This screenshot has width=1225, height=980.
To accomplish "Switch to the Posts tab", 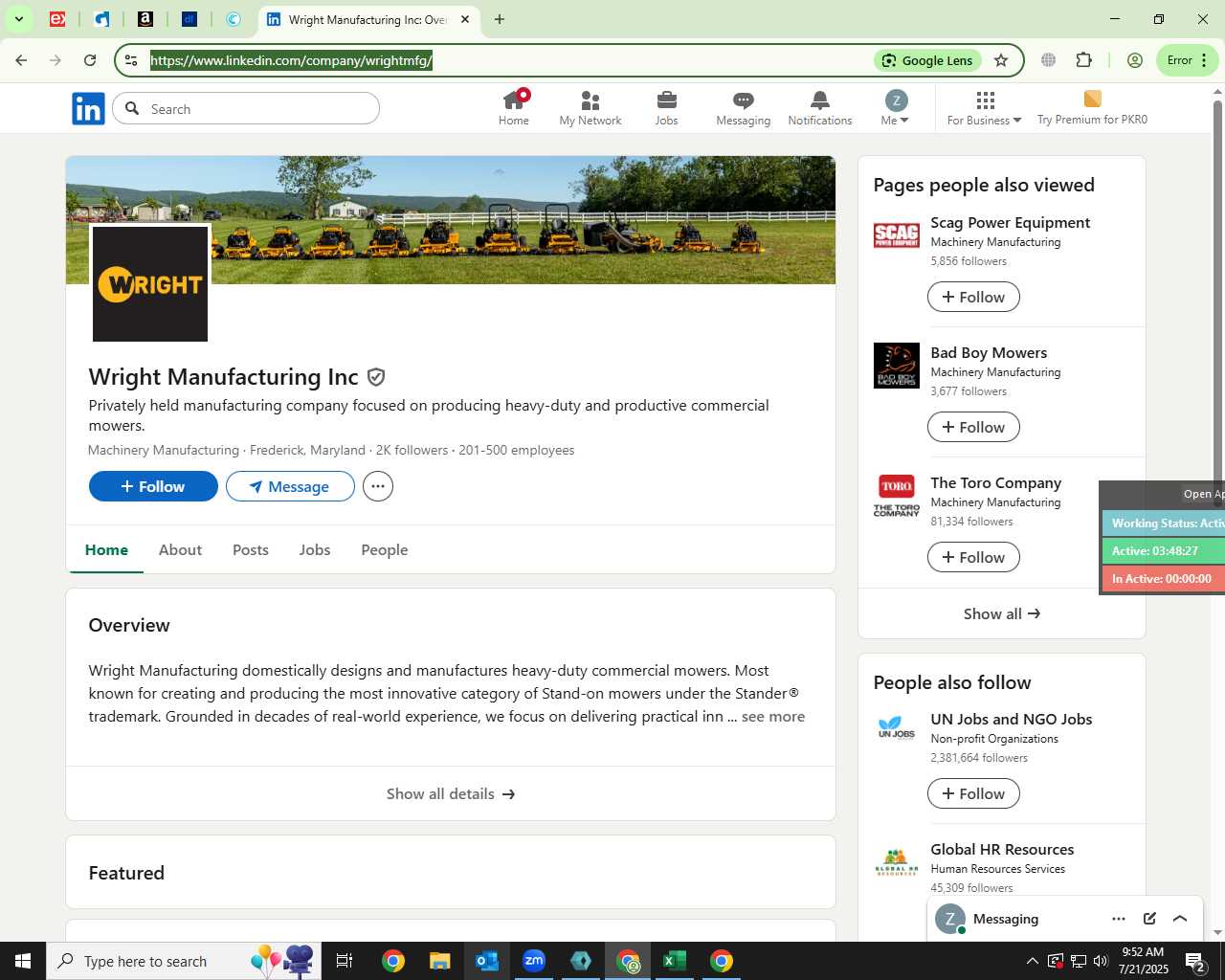I will click(x=251, y=549).
